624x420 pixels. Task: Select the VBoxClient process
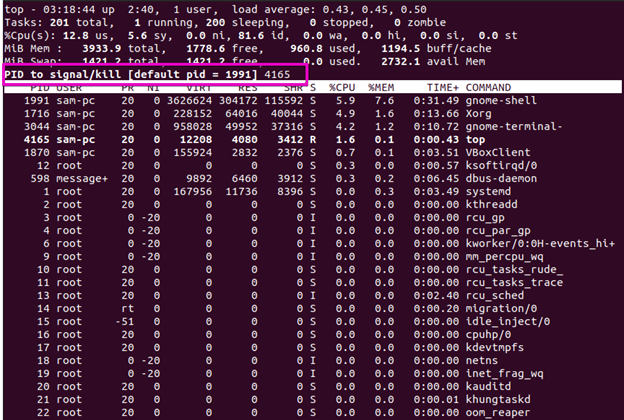coord(312,153)
